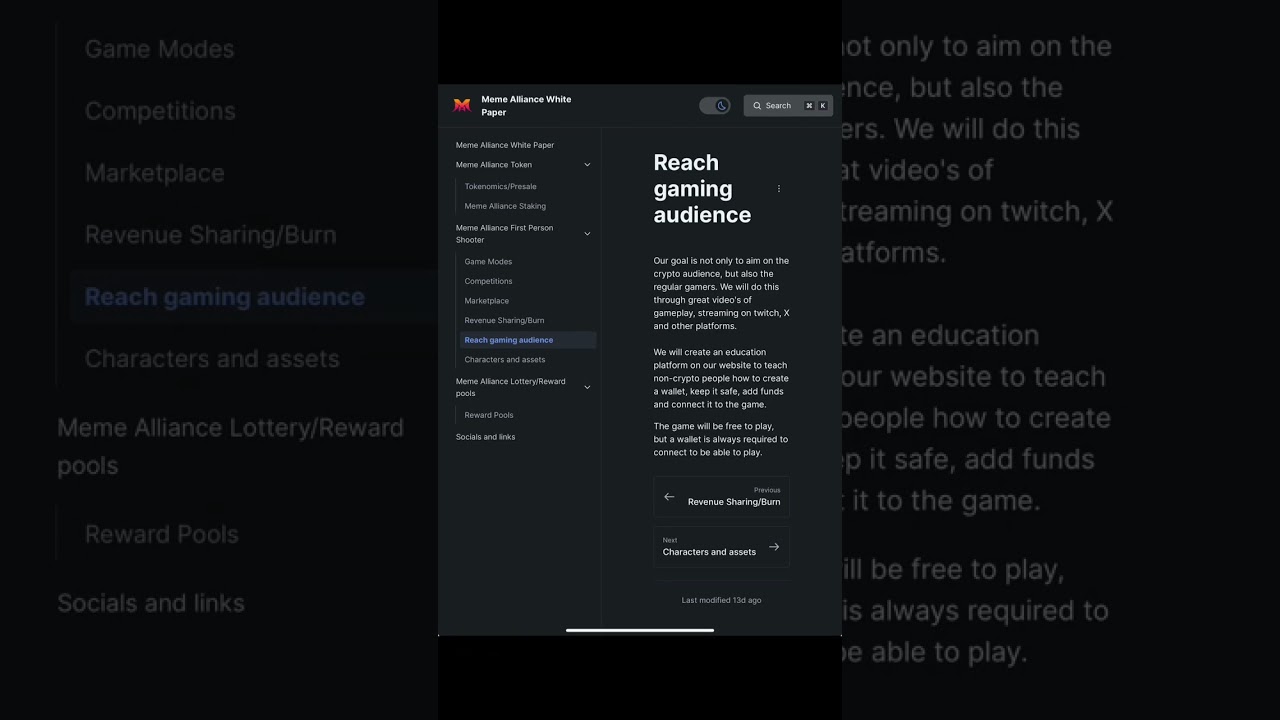Collapse the Lottery/Reward pools section chevron
This screenshot has width=1280, height=720.
(x=587, y=387)
